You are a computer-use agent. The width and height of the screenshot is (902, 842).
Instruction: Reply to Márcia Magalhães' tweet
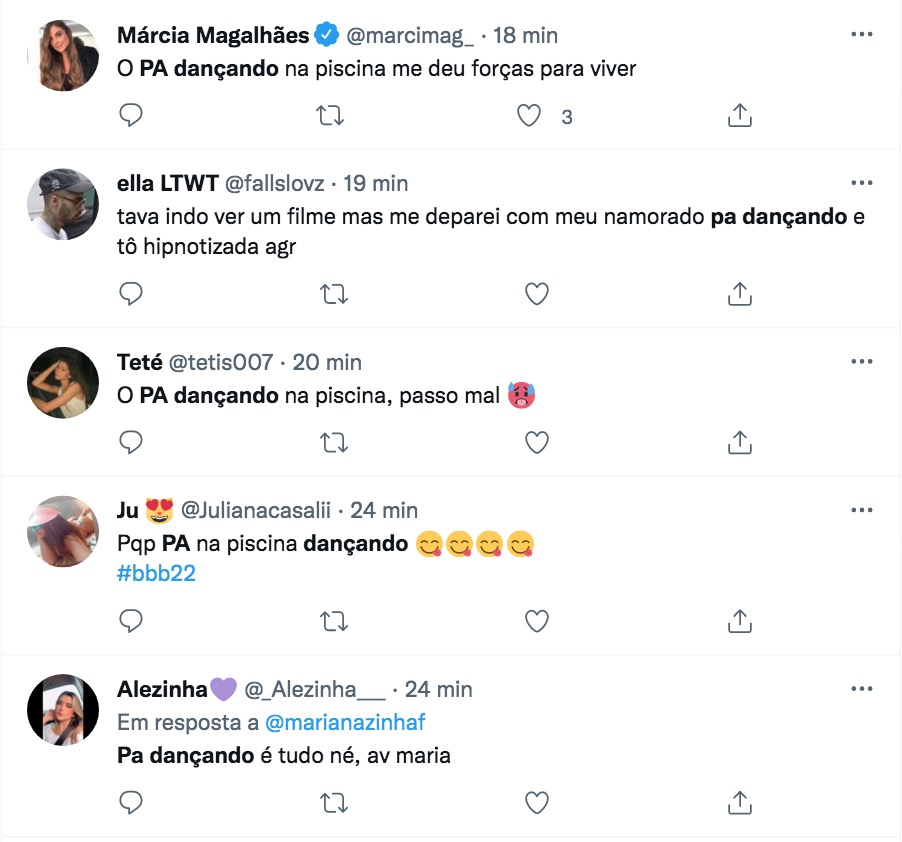tap(131, 116)
